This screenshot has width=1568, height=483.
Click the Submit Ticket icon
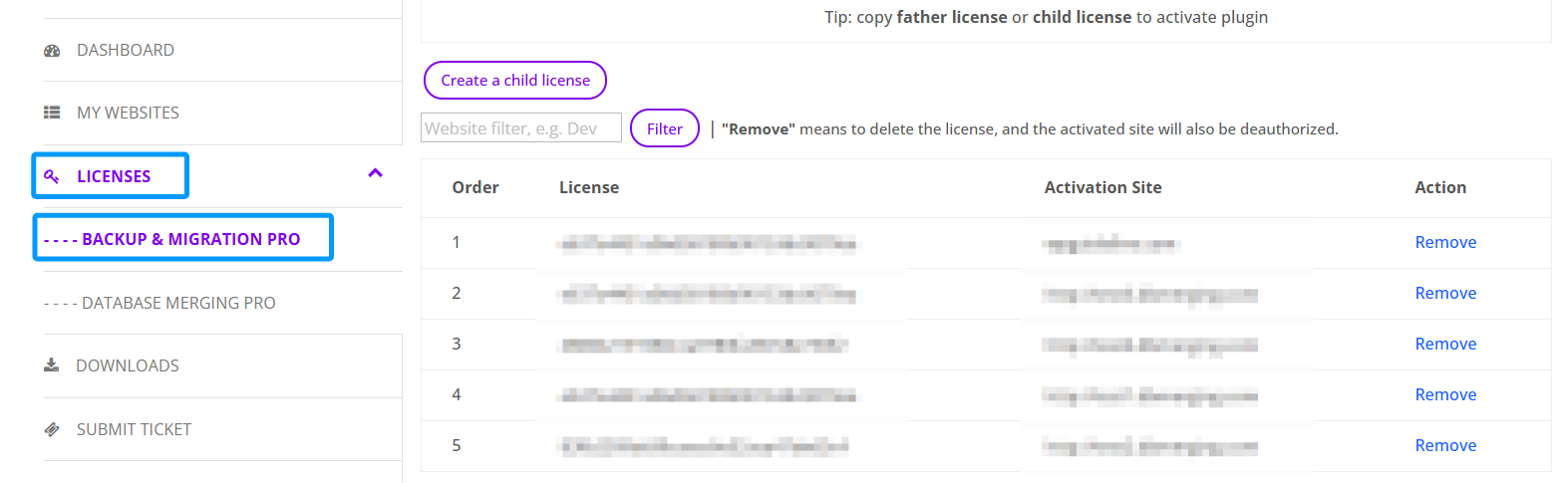(52, 429)
